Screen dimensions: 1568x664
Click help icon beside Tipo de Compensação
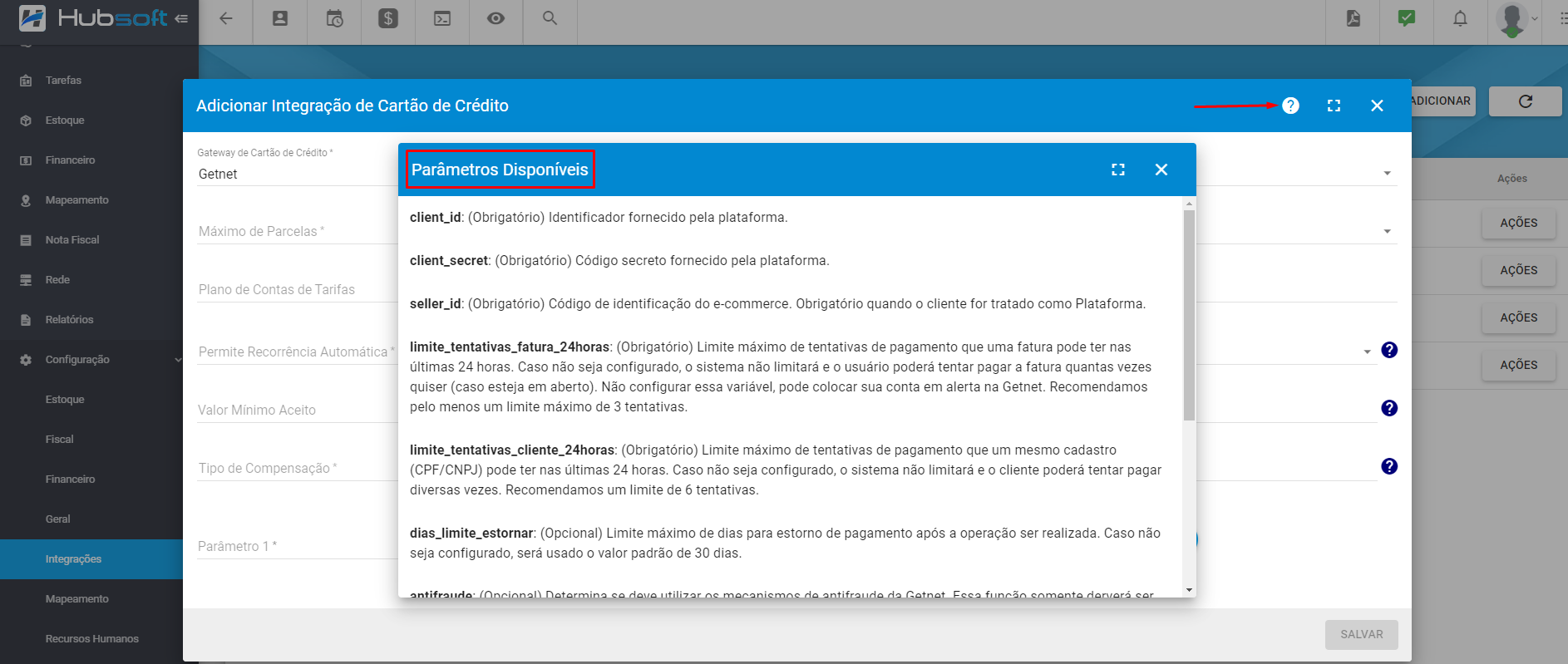click(x=1389, y=466)
